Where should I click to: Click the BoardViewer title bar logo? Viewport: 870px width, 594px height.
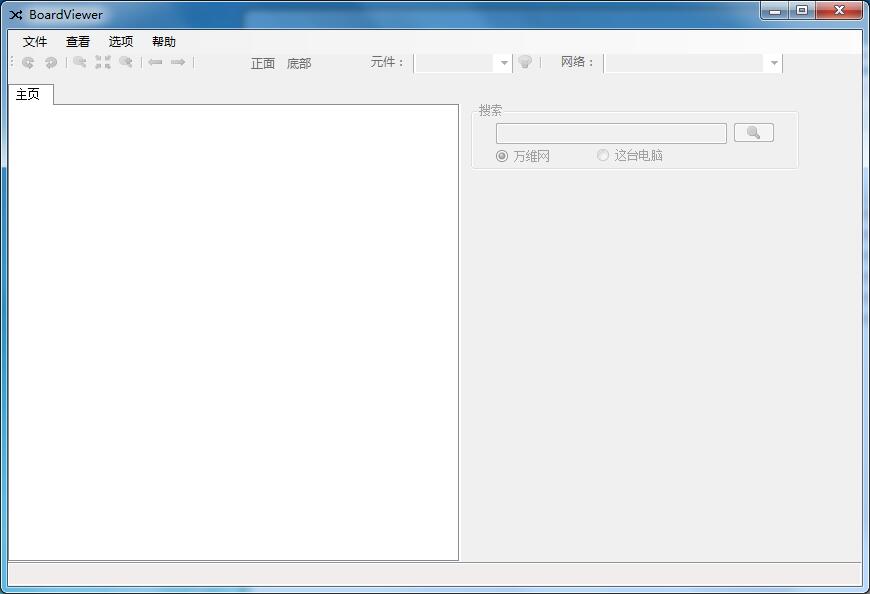[15, 14]
